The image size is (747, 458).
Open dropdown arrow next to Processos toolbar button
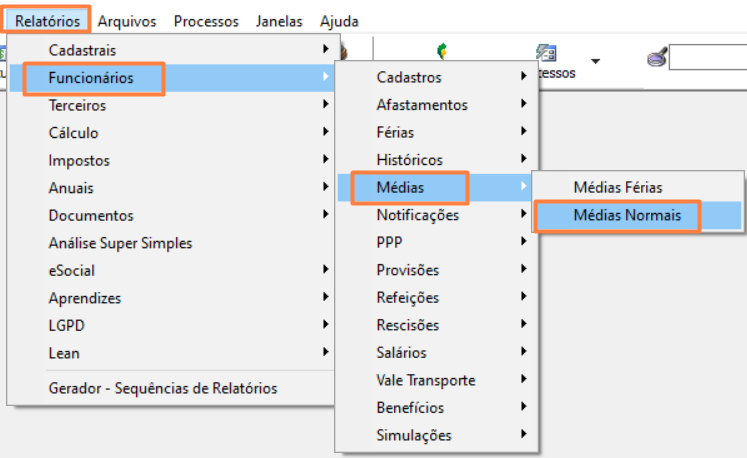(x=596, y=62)
